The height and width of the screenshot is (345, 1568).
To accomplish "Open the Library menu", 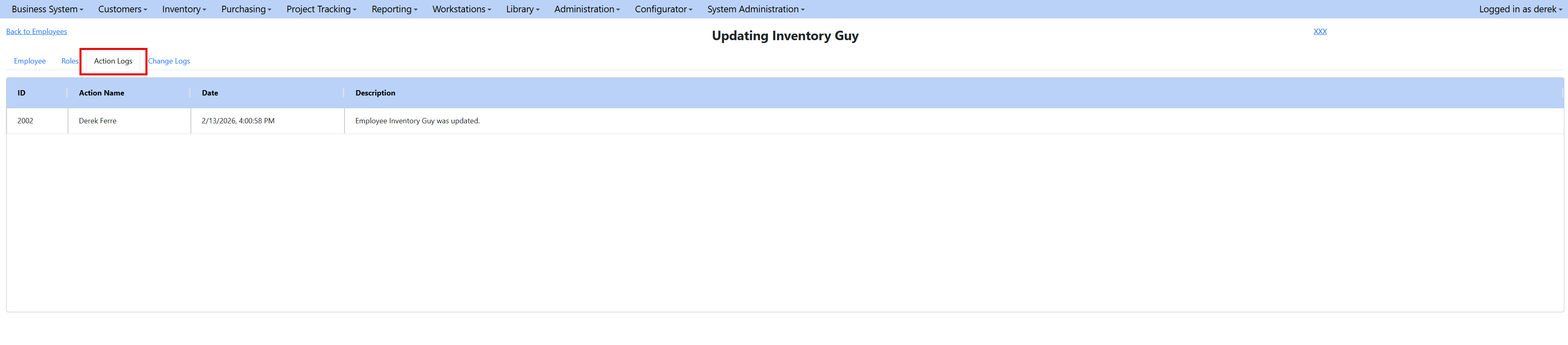I will tap(522, 9).
